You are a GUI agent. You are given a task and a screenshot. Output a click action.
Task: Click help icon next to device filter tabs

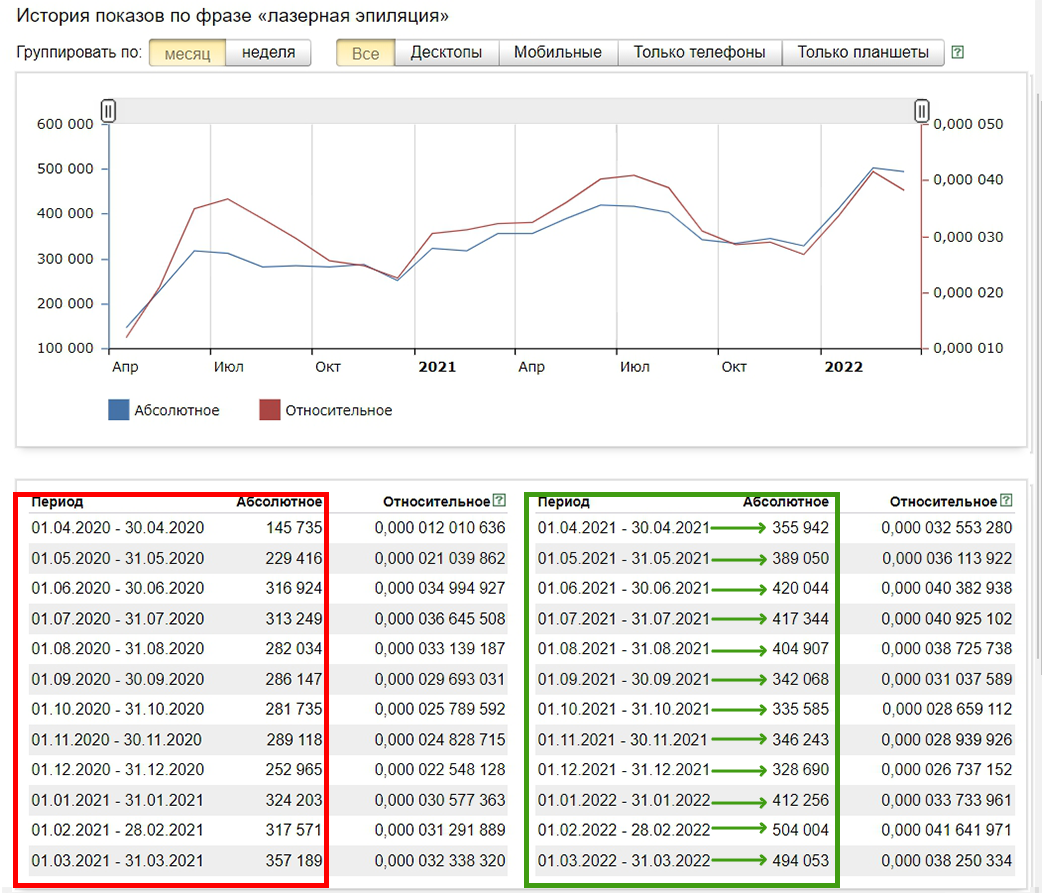[957, 52]
